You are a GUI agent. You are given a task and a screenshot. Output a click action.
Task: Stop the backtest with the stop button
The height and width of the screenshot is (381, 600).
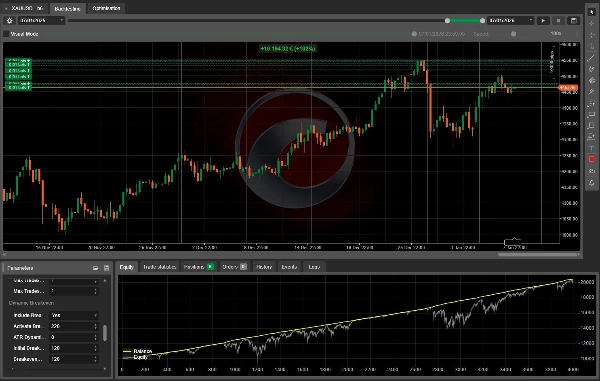click(558, 21)
